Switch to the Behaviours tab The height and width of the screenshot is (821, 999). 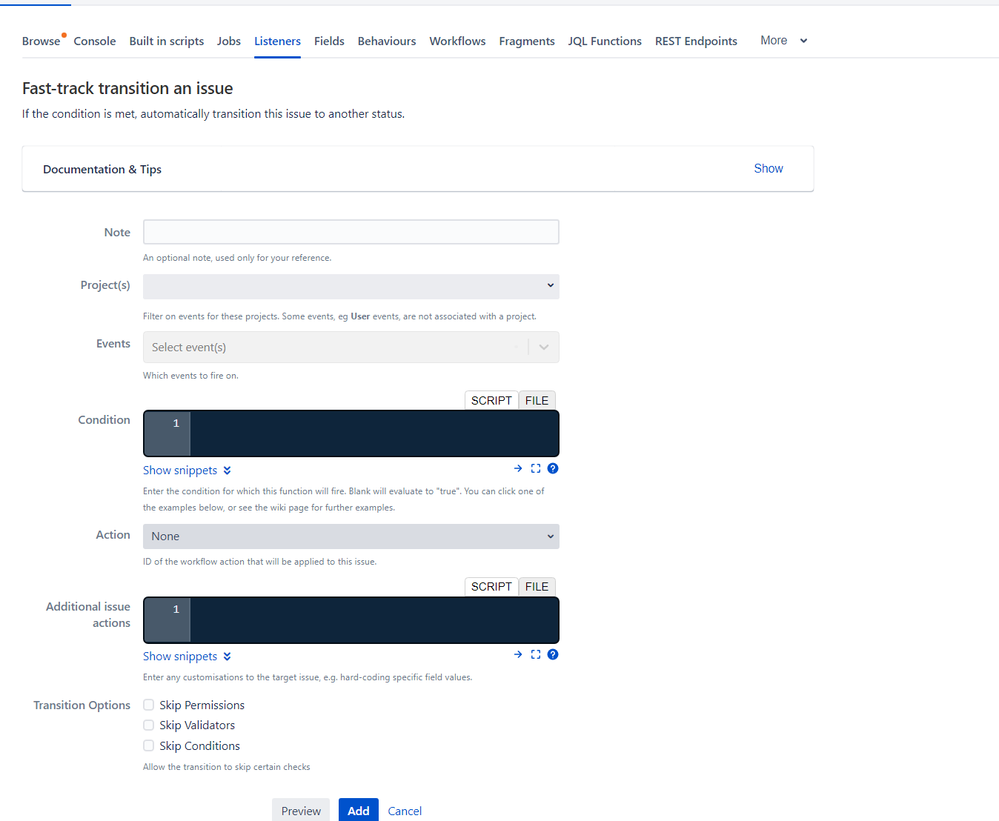click(x=387, y=41)
